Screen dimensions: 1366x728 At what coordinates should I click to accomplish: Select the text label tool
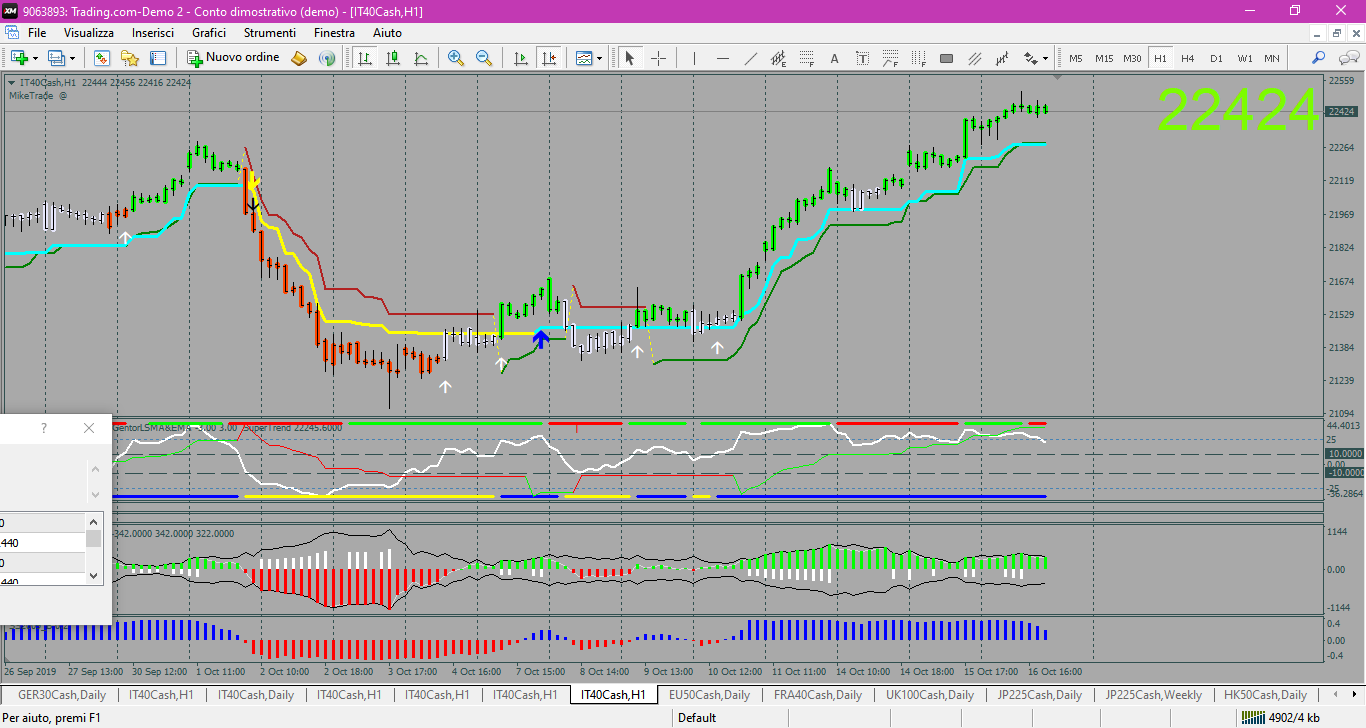coord(863,58)
